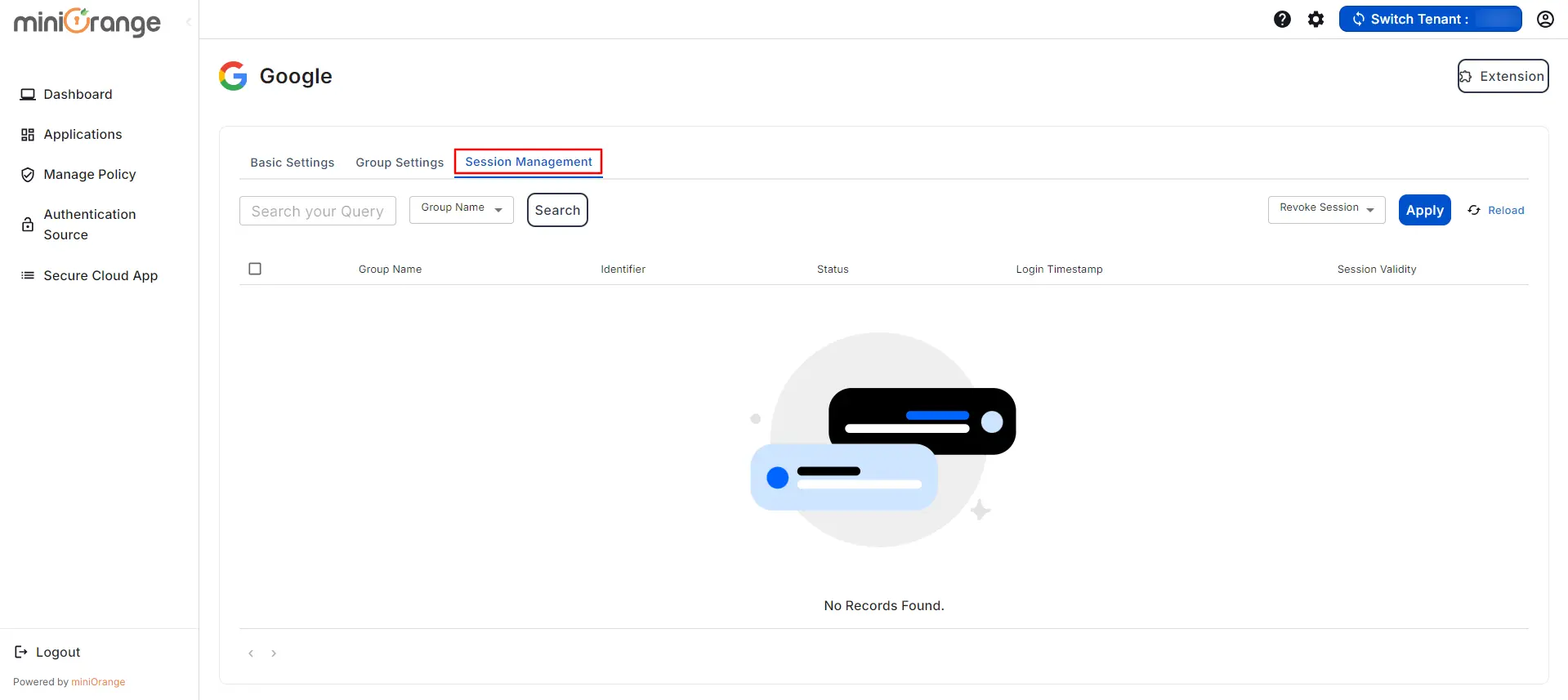Click the Group Name column header
1568x700 pixels.
[x=390, y=270]
